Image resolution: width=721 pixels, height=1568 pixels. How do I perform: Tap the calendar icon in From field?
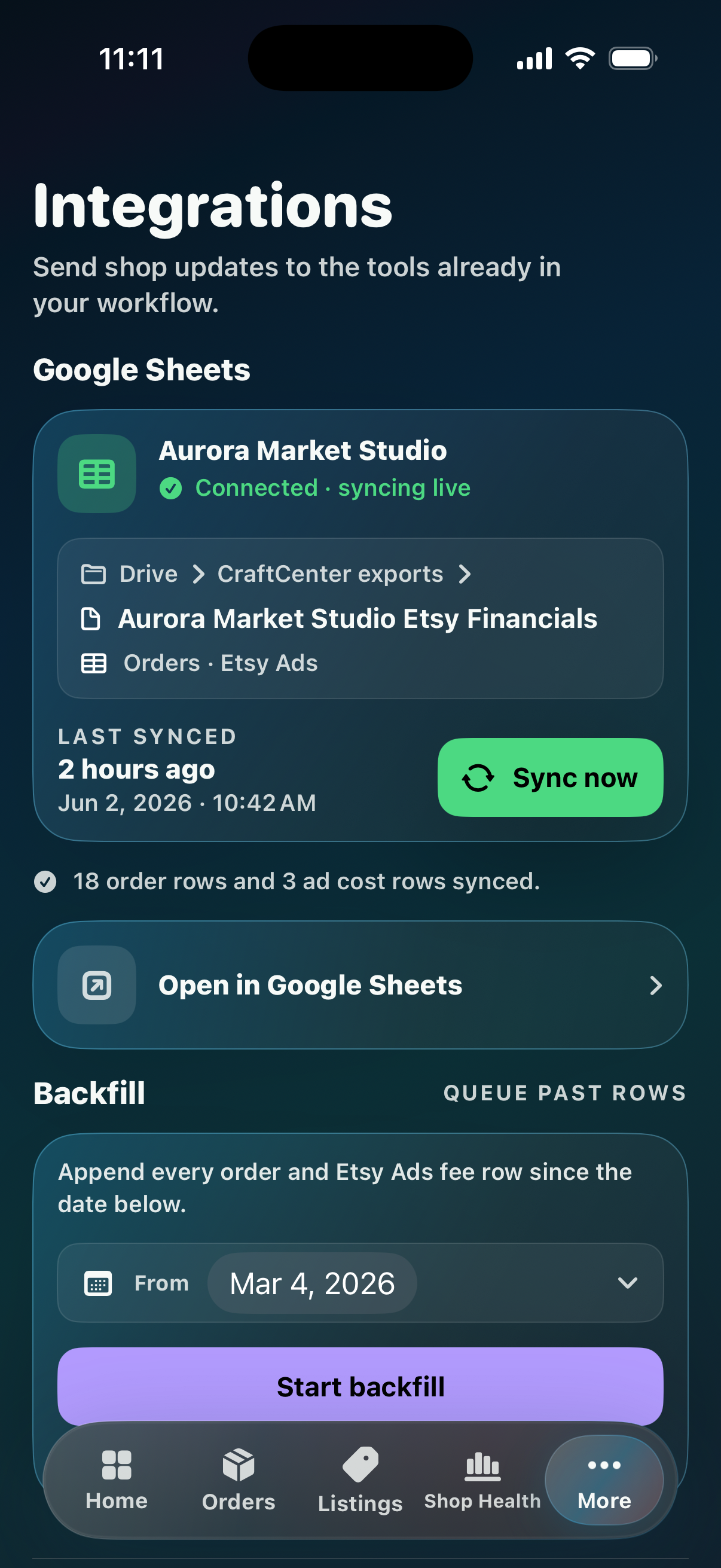(98, 1283)
